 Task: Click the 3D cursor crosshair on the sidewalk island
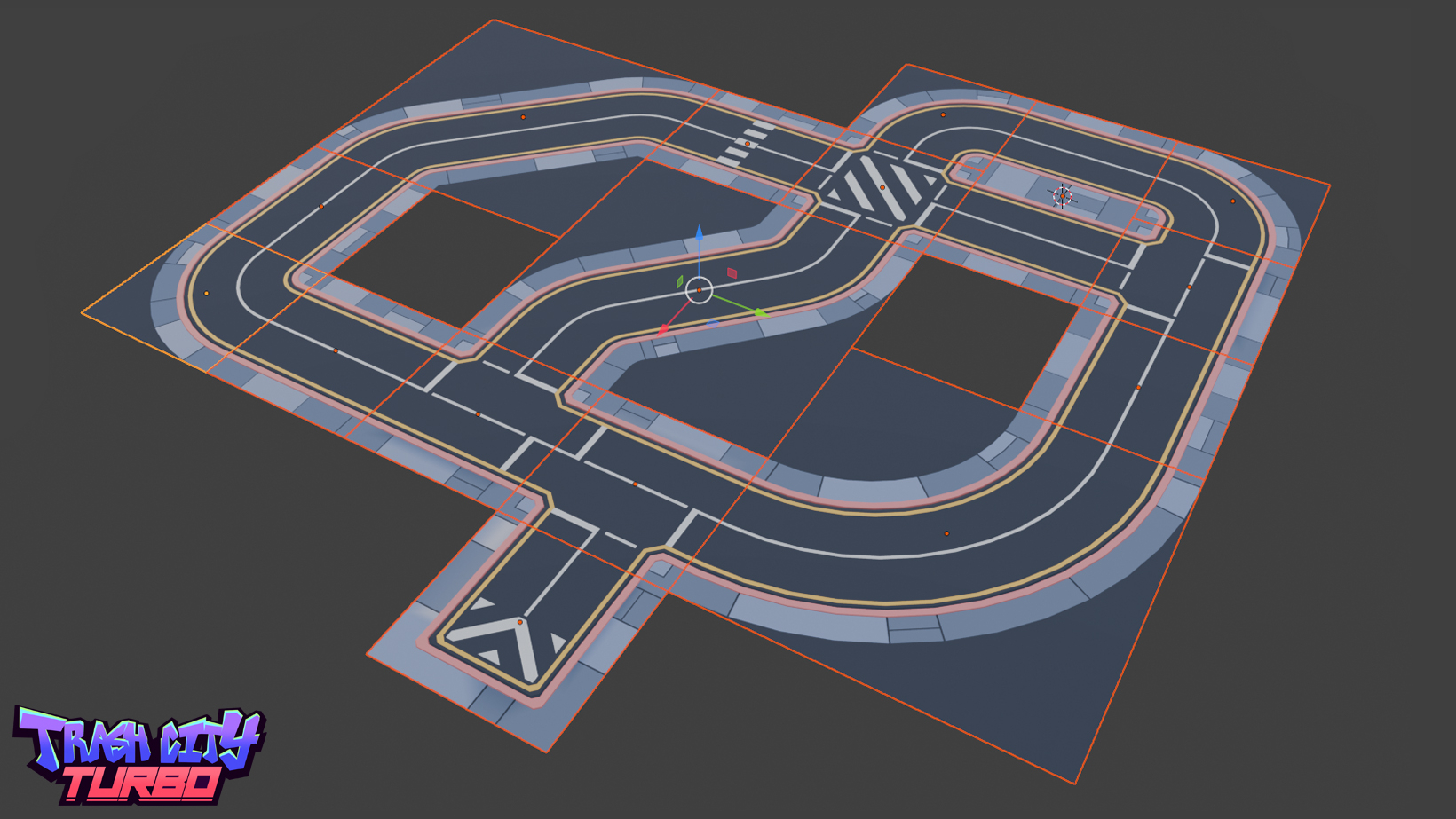coord(1062,196)
